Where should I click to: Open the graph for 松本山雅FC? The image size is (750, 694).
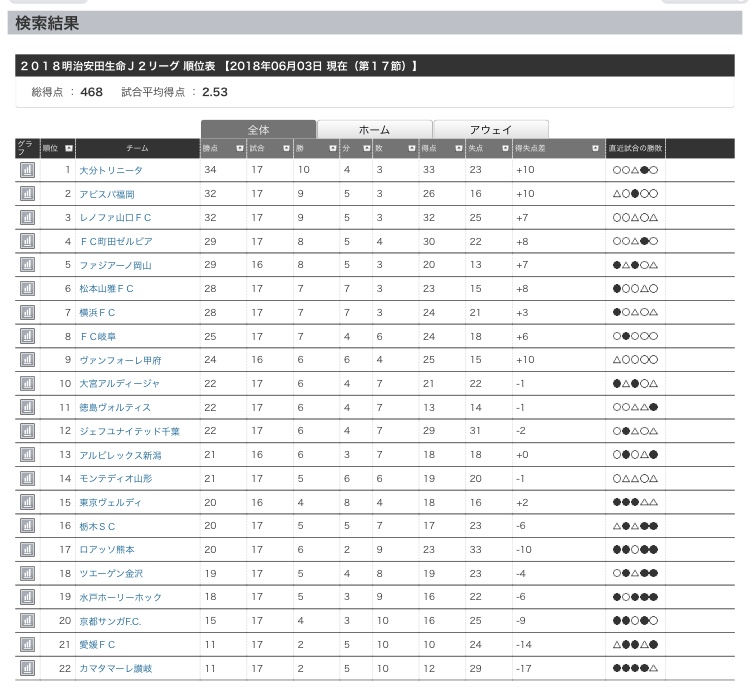[27, 289]
